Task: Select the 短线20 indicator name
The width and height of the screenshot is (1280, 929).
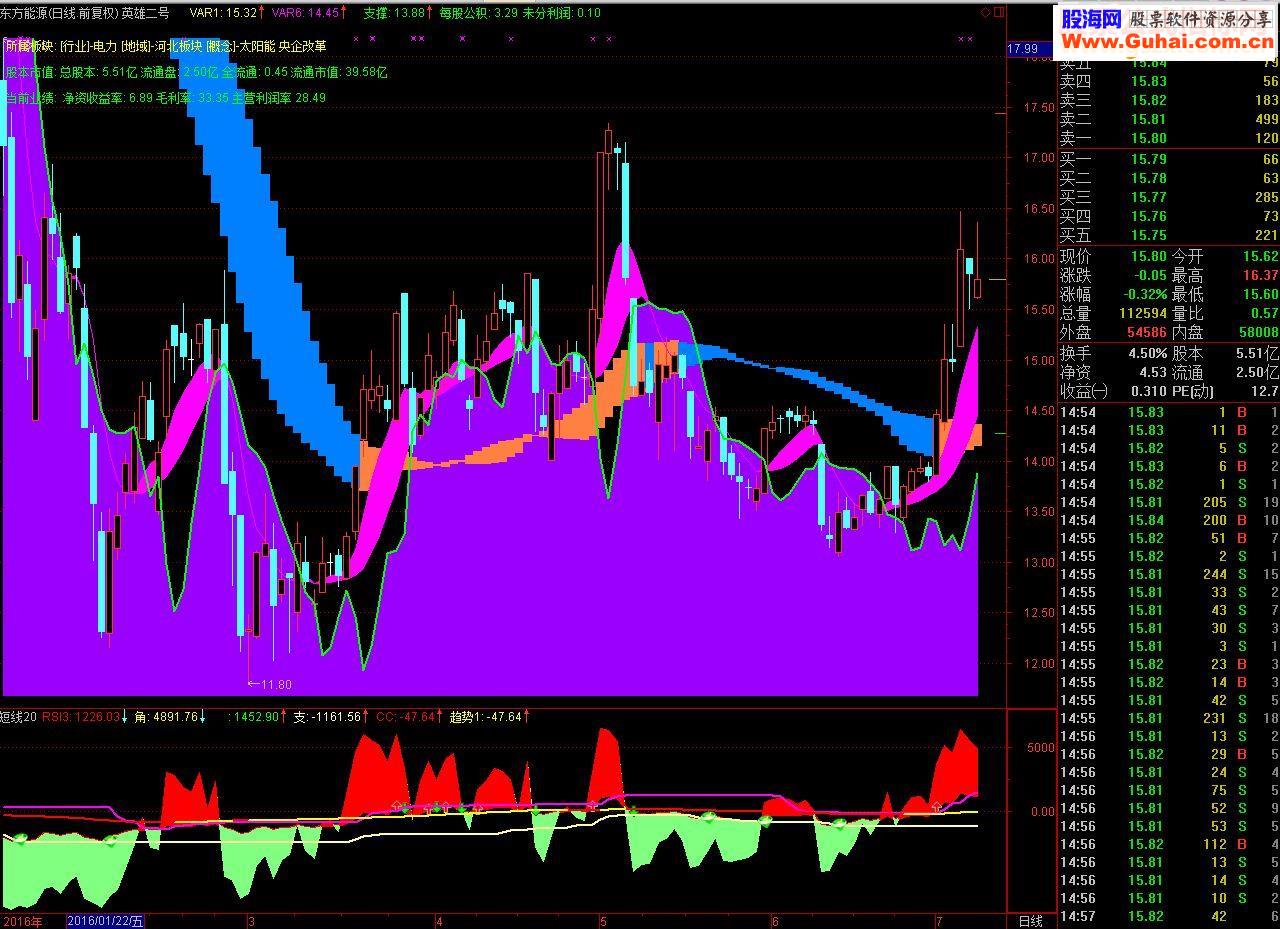Action: 19,717
